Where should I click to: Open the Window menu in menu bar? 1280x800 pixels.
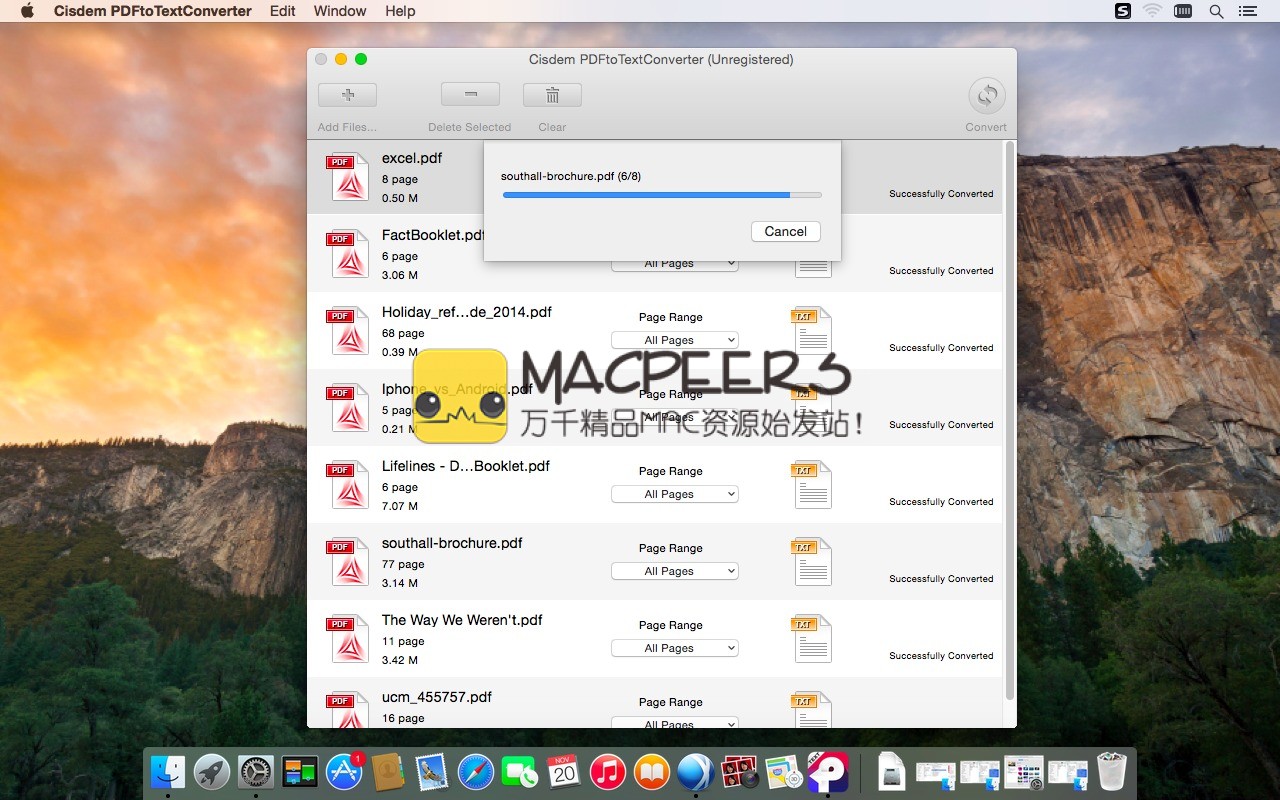coord(340,11)
